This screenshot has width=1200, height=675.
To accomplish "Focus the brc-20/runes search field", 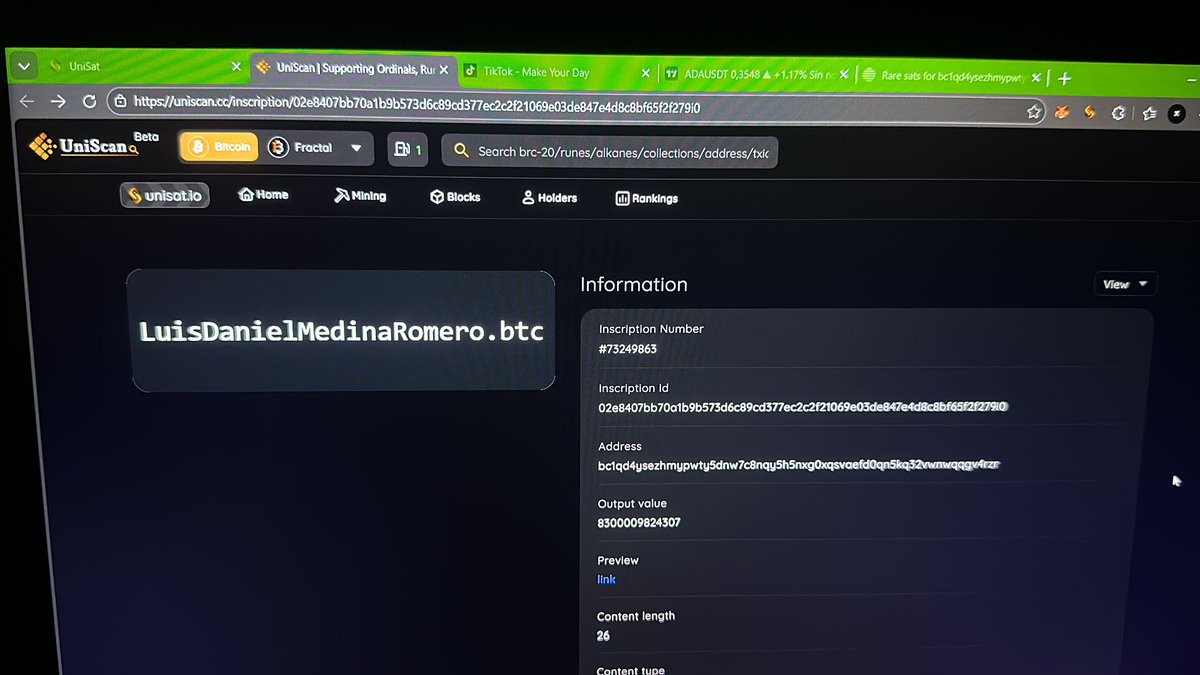I will point(610,152).
